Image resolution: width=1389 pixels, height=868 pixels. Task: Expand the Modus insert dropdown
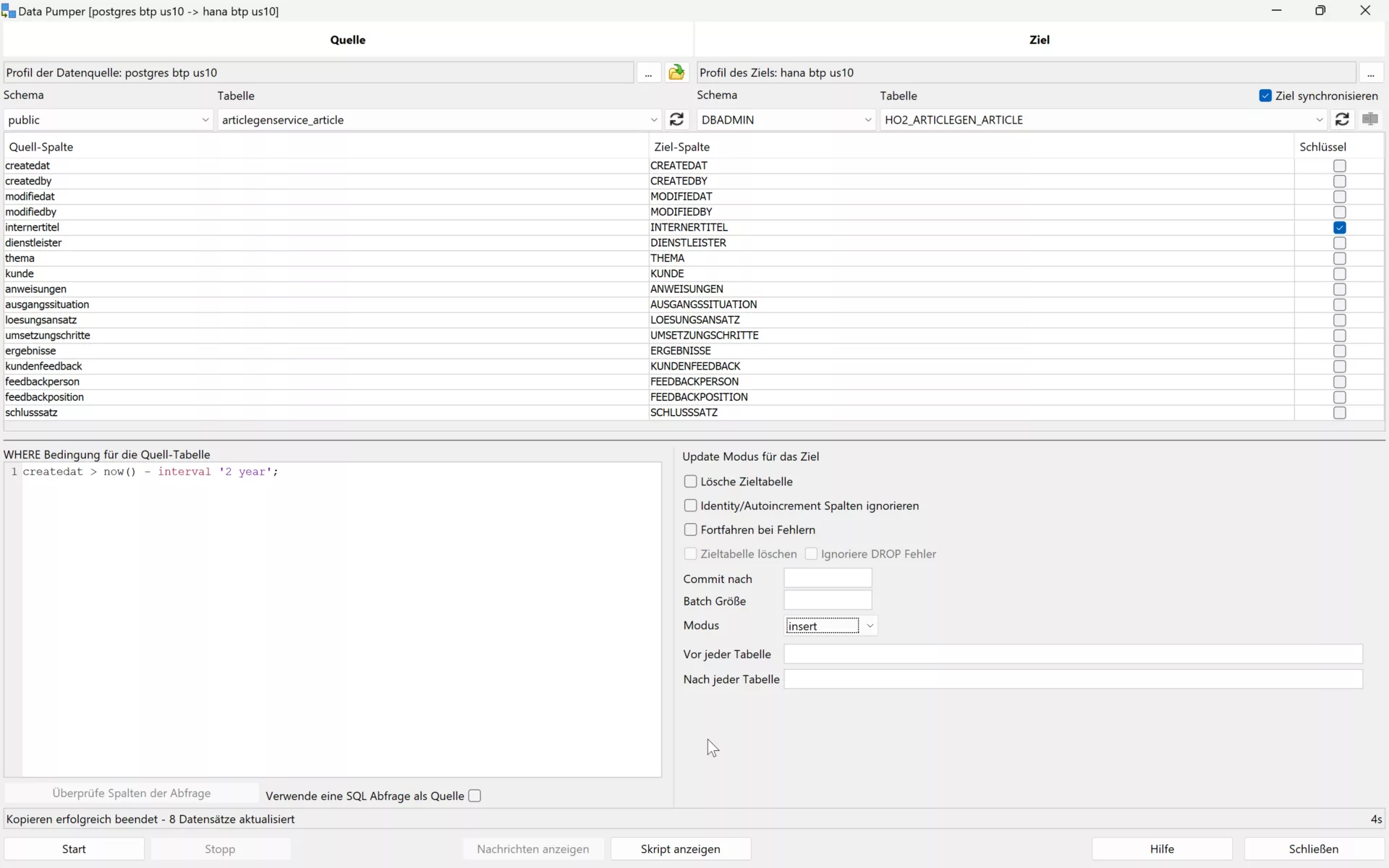pos(868,625)
